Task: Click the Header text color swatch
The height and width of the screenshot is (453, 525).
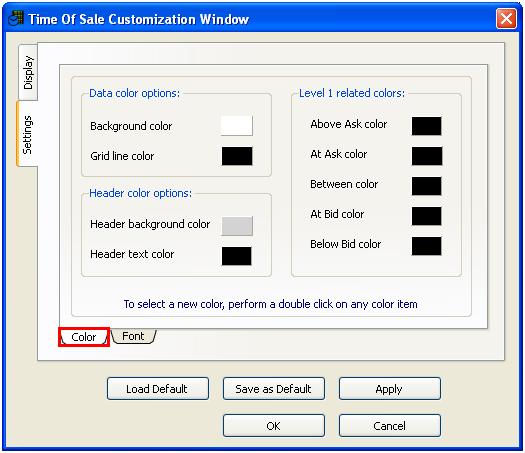Action: 236,256
